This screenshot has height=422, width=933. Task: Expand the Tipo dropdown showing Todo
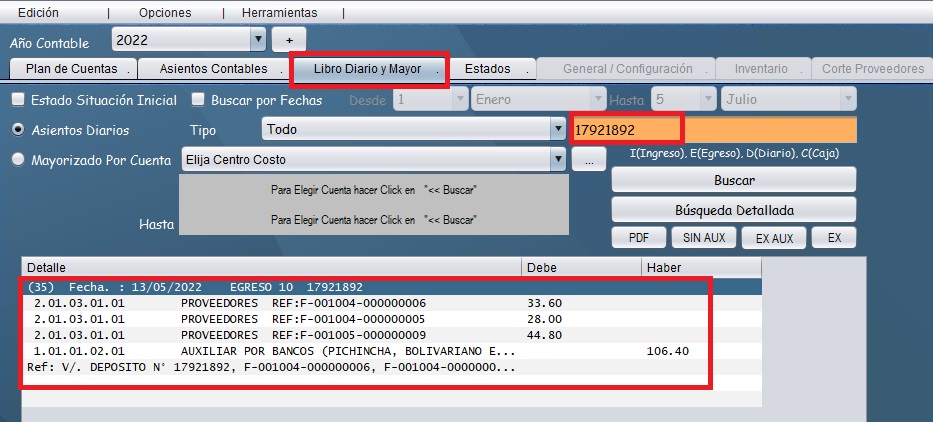click(557, 130)
